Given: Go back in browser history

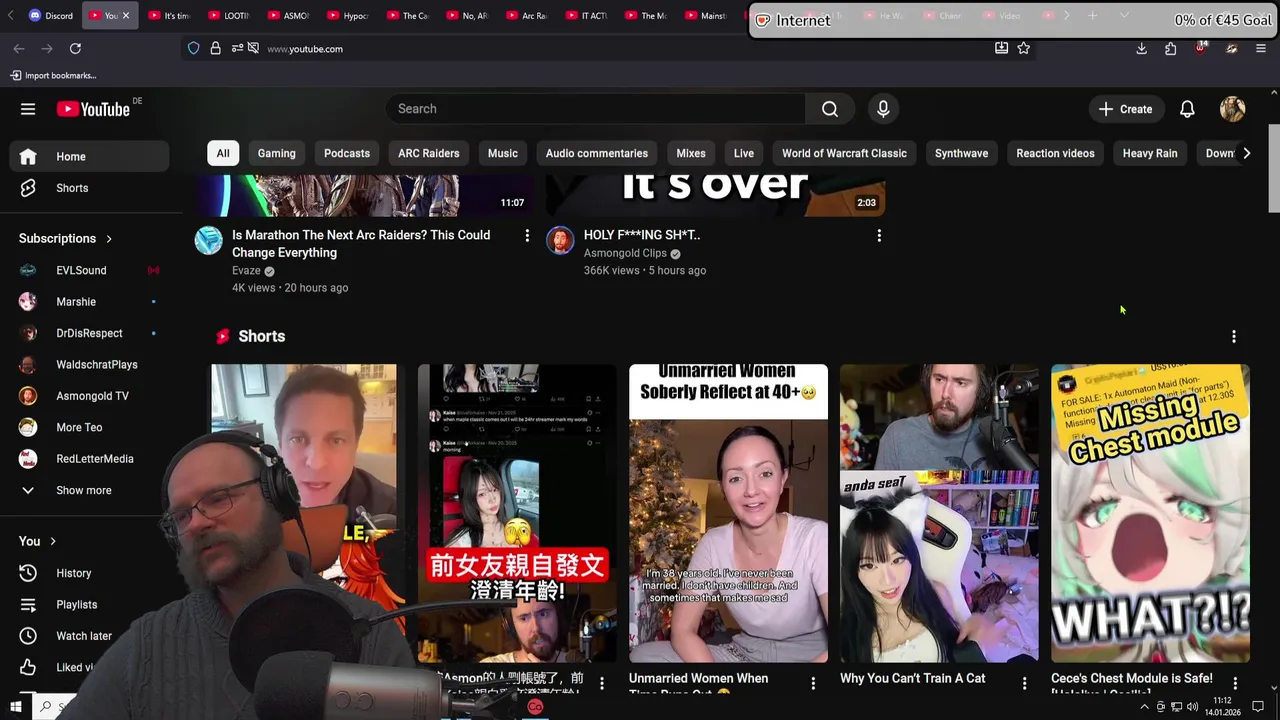Looking at the screenshot, I should pyautogui.click(x=19, y=48).
